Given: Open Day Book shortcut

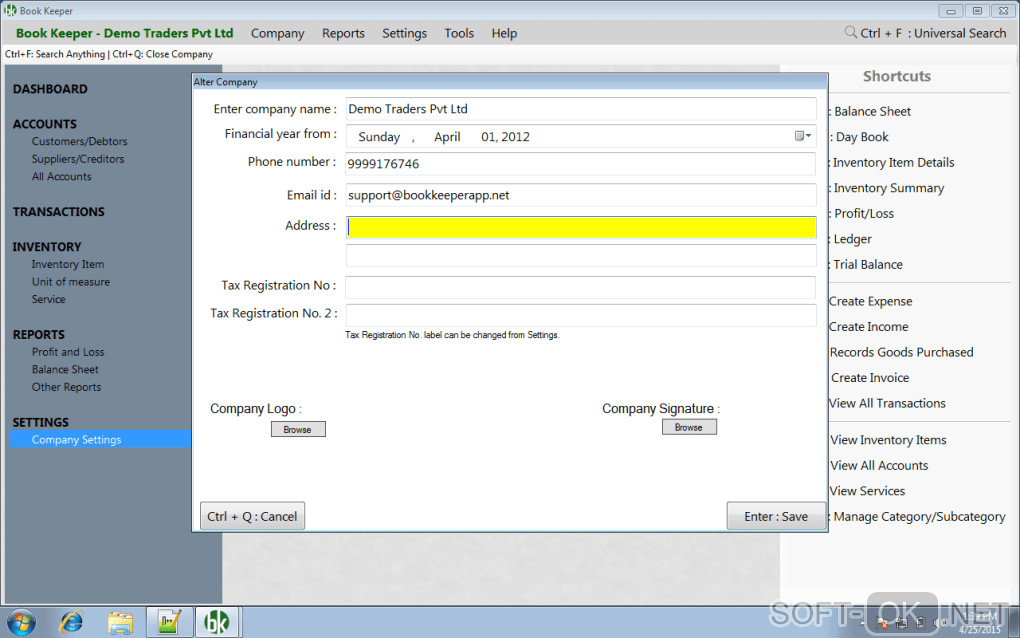Looking at the screenshot, I should [862, 137].
